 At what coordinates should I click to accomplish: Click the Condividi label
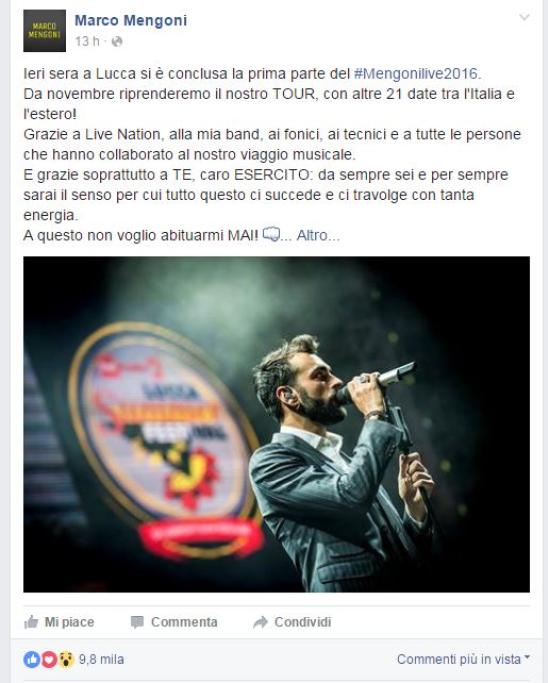click(303, 622)
